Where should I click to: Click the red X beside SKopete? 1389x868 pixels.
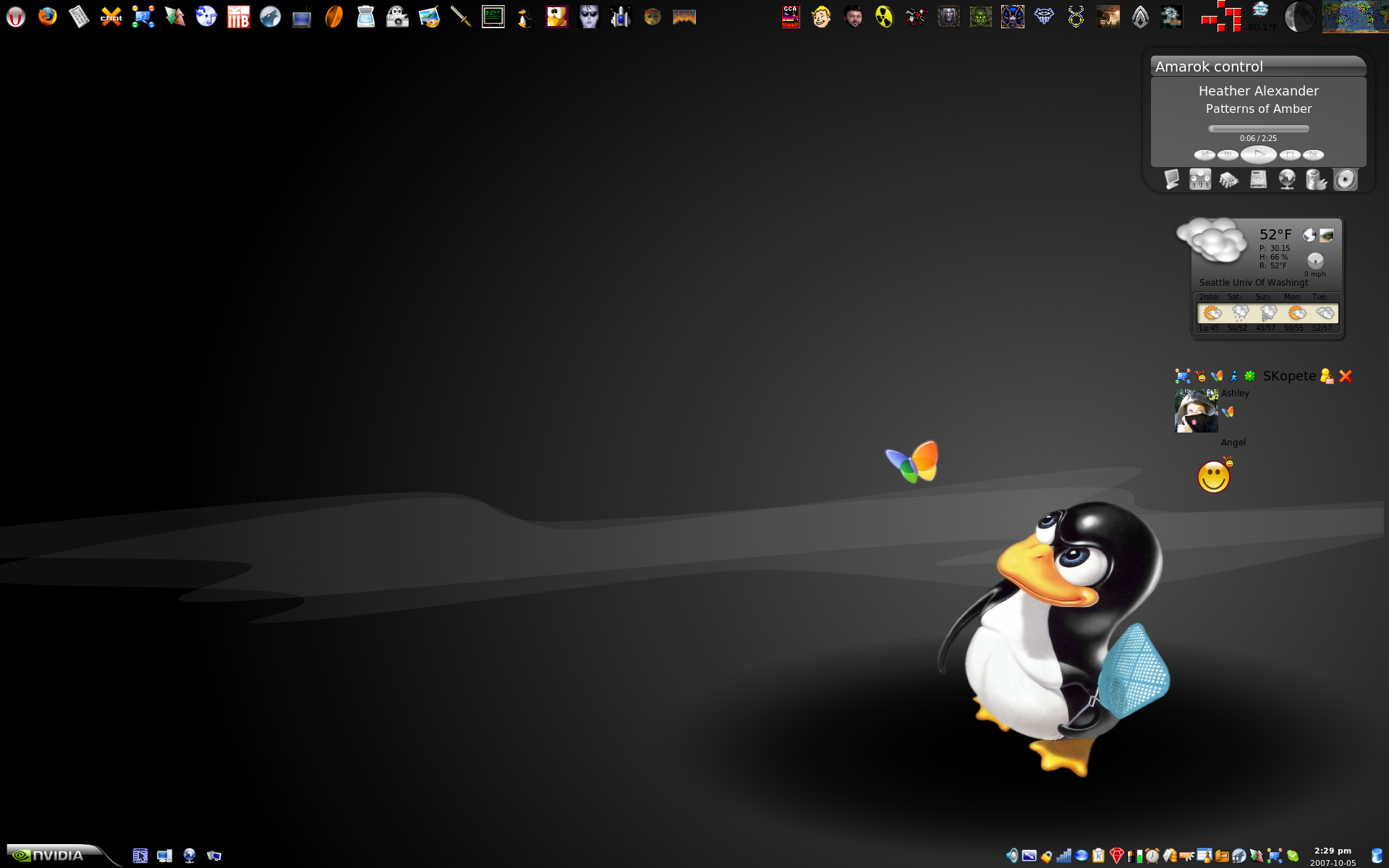[1345, 376]
